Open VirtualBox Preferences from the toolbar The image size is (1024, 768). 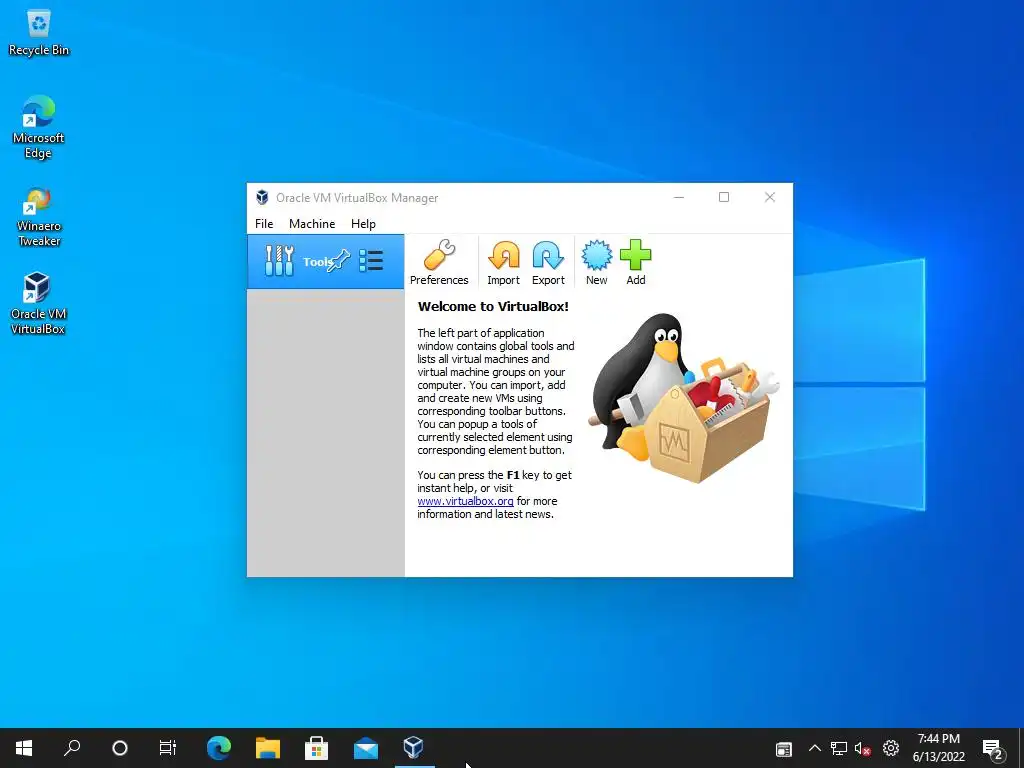439,263
